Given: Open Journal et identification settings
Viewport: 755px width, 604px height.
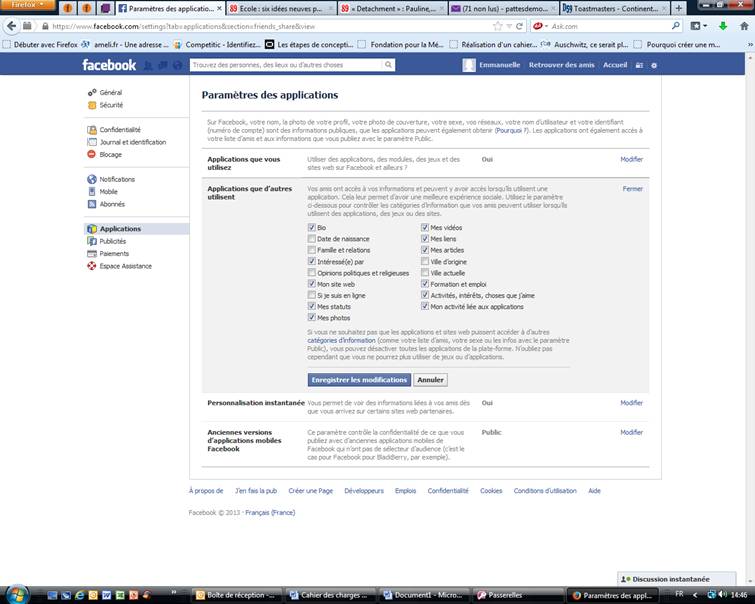Looking at the screenshot, I should coord(132,142).
